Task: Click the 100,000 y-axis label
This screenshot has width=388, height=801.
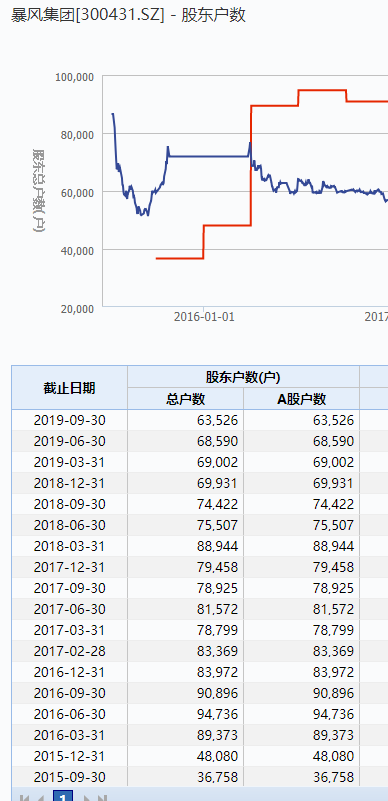Action: (75, 77)
